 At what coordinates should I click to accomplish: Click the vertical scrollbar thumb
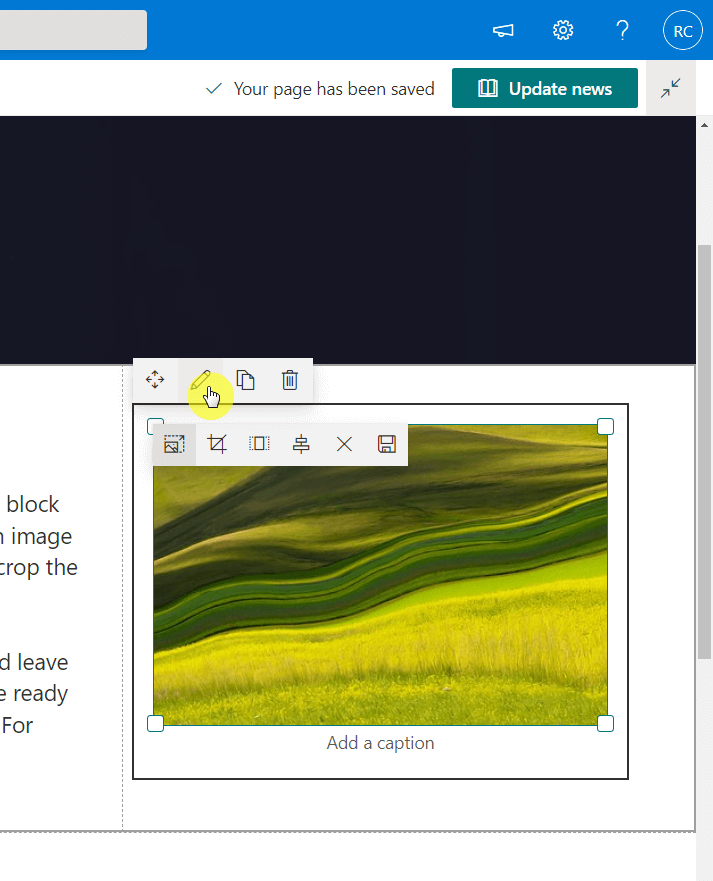pyautogui.click(x=704, y=452)
